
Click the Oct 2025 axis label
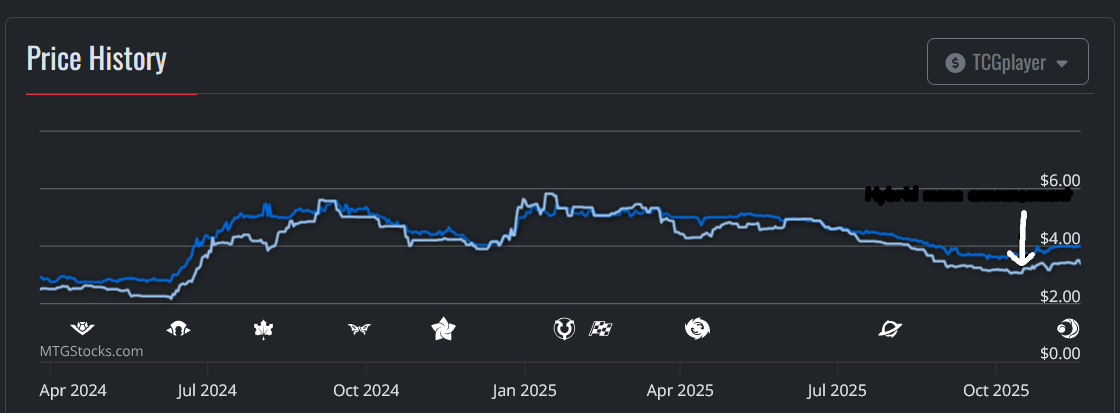996,391
